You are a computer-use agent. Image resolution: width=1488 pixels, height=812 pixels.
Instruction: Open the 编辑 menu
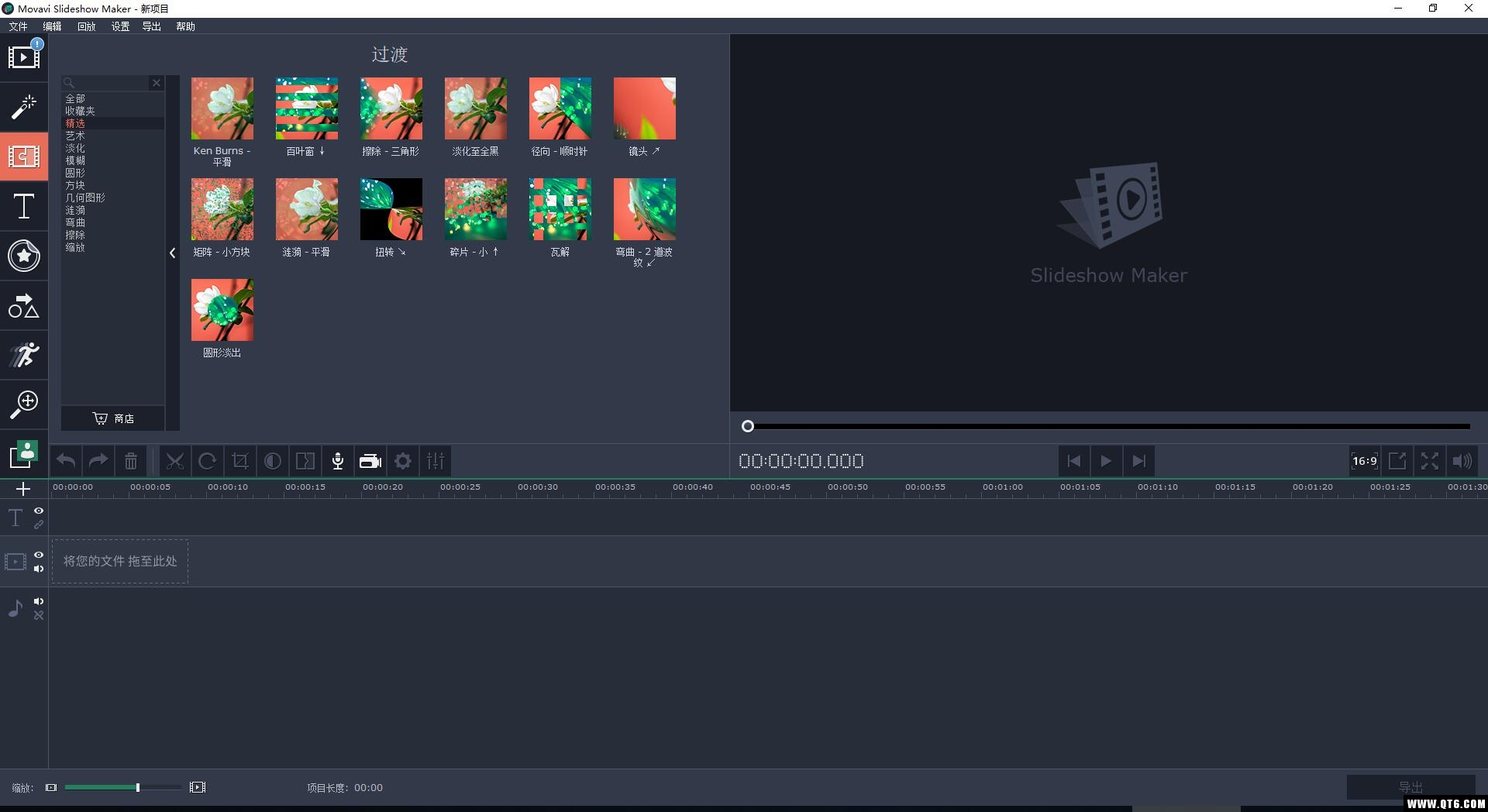tap(52, 26)
